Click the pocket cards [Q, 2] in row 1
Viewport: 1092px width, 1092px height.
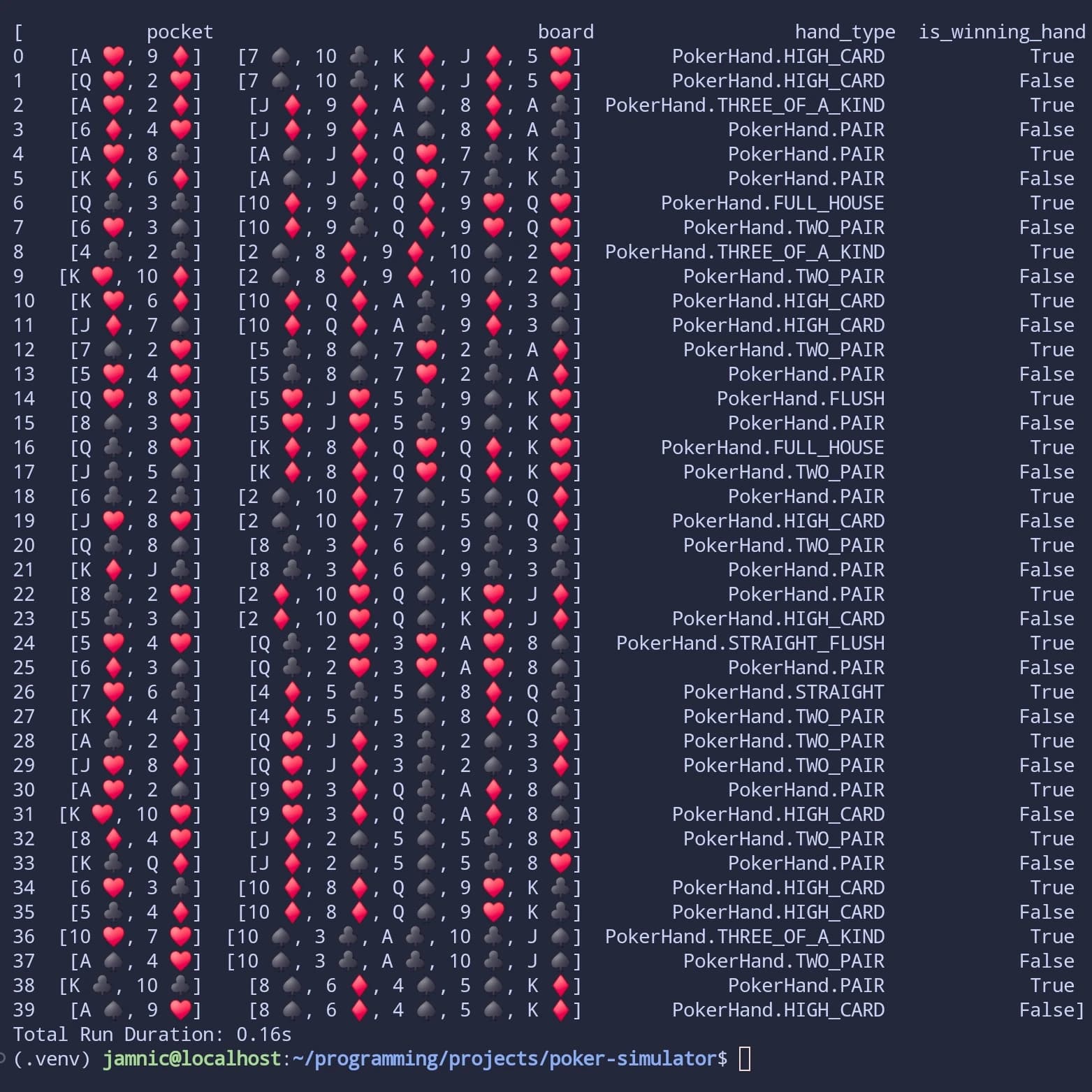[136, 81]
